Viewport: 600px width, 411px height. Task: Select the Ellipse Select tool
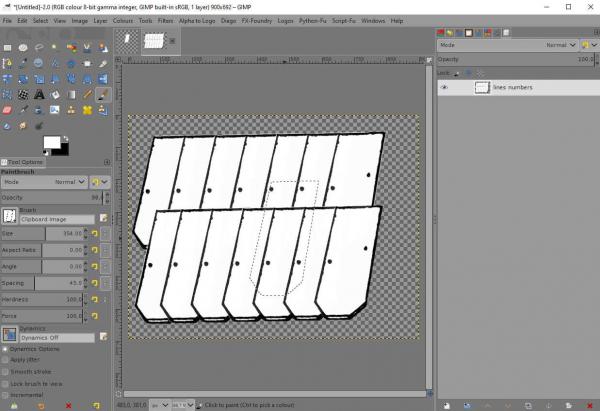click(x=23, y=47)
